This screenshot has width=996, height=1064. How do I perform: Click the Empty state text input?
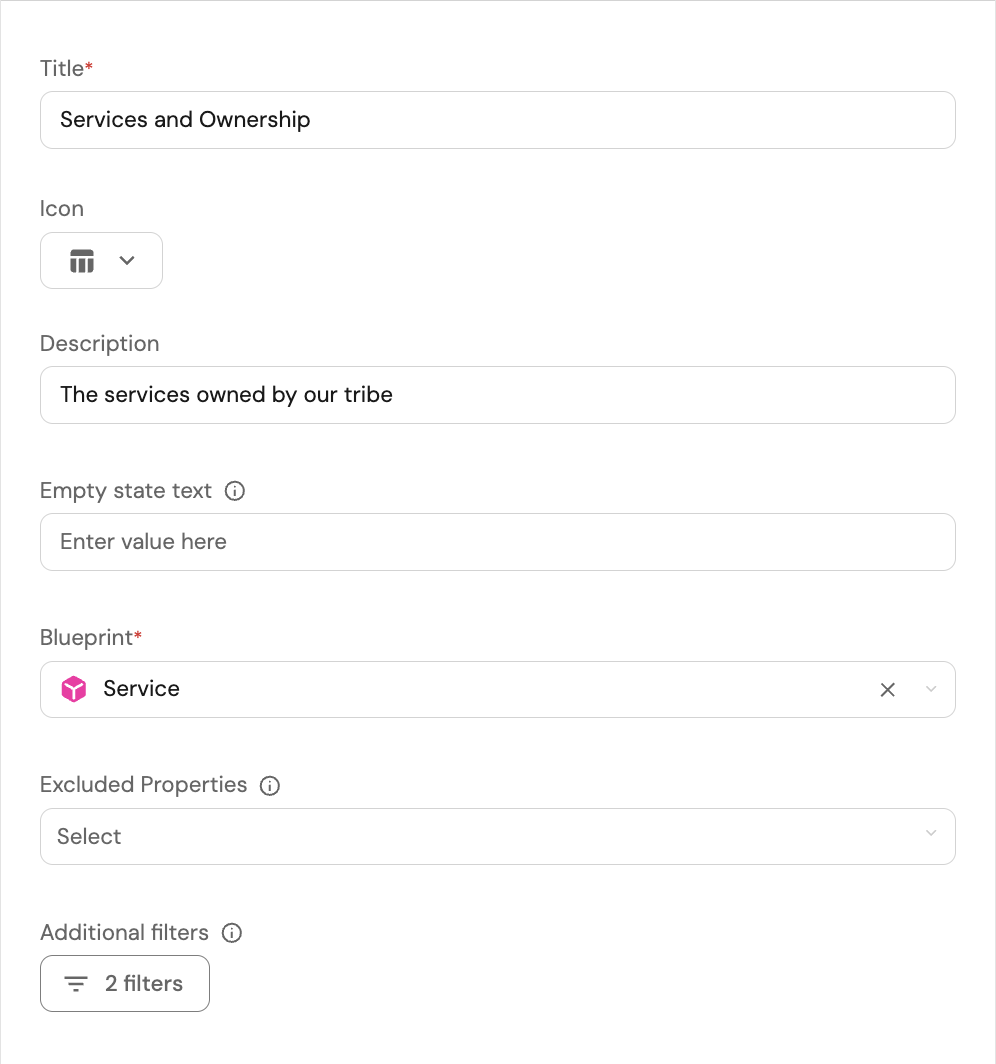tap(497, 542)
